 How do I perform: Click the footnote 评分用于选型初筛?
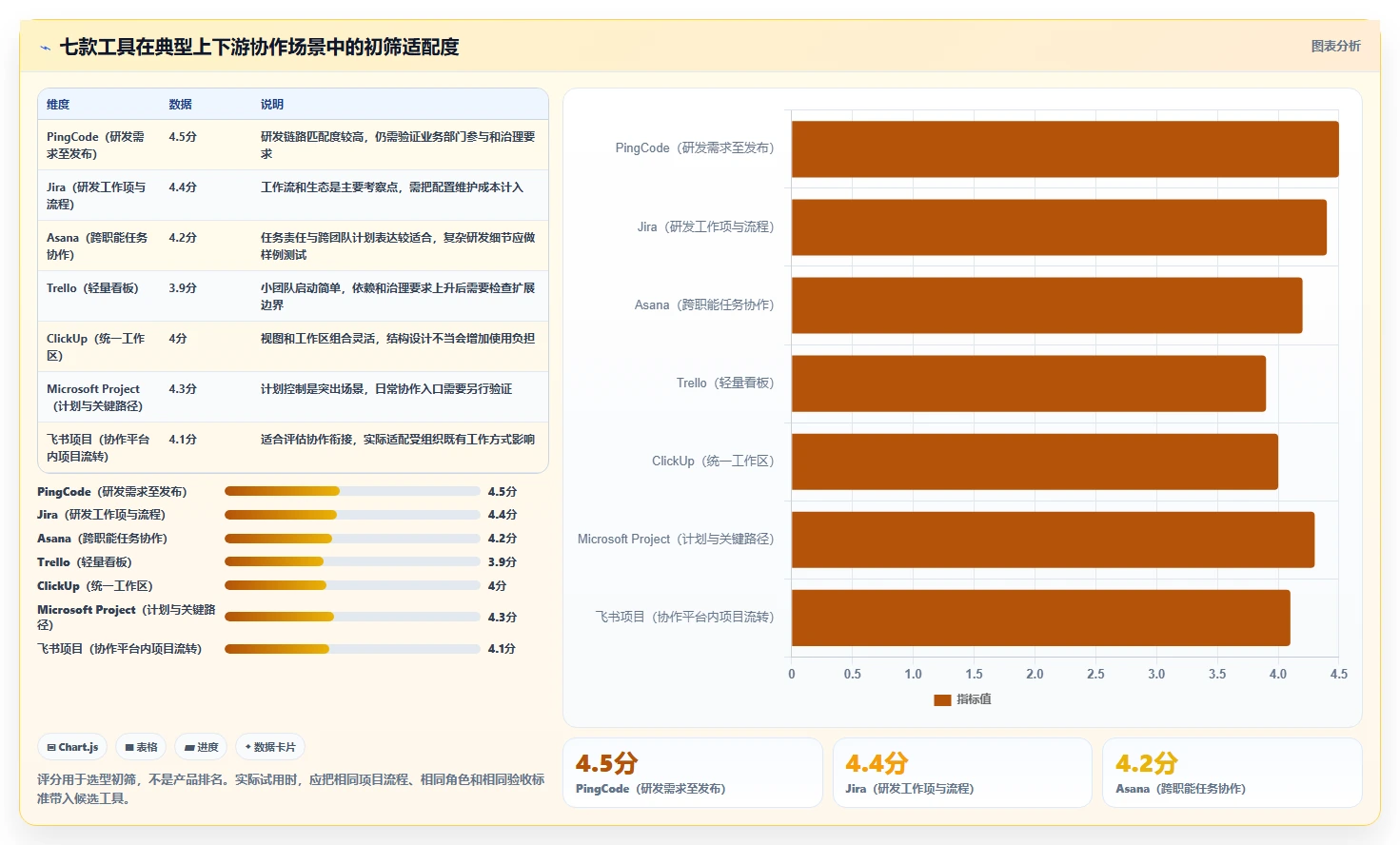coord(291,789)
